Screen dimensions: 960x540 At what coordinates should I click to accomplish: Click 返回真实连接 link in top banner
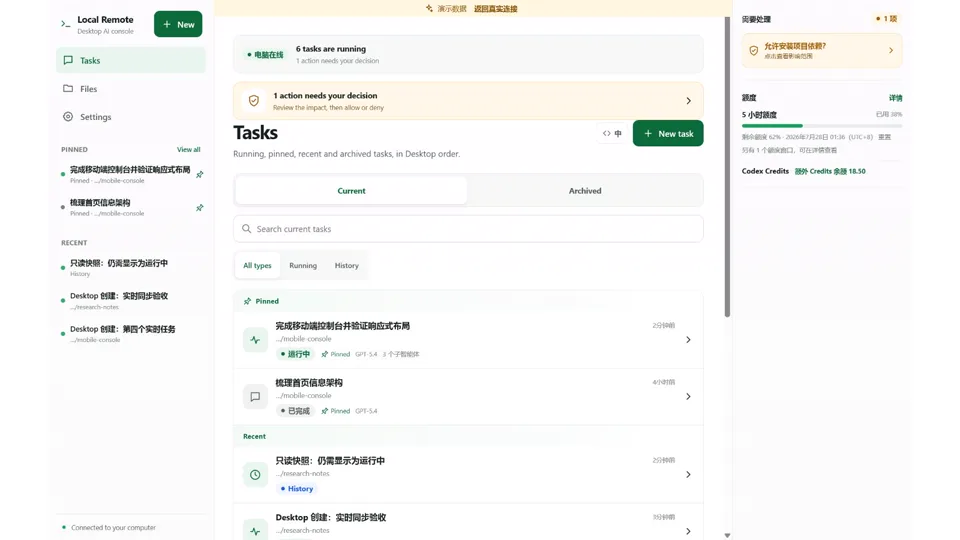(495, 9)
